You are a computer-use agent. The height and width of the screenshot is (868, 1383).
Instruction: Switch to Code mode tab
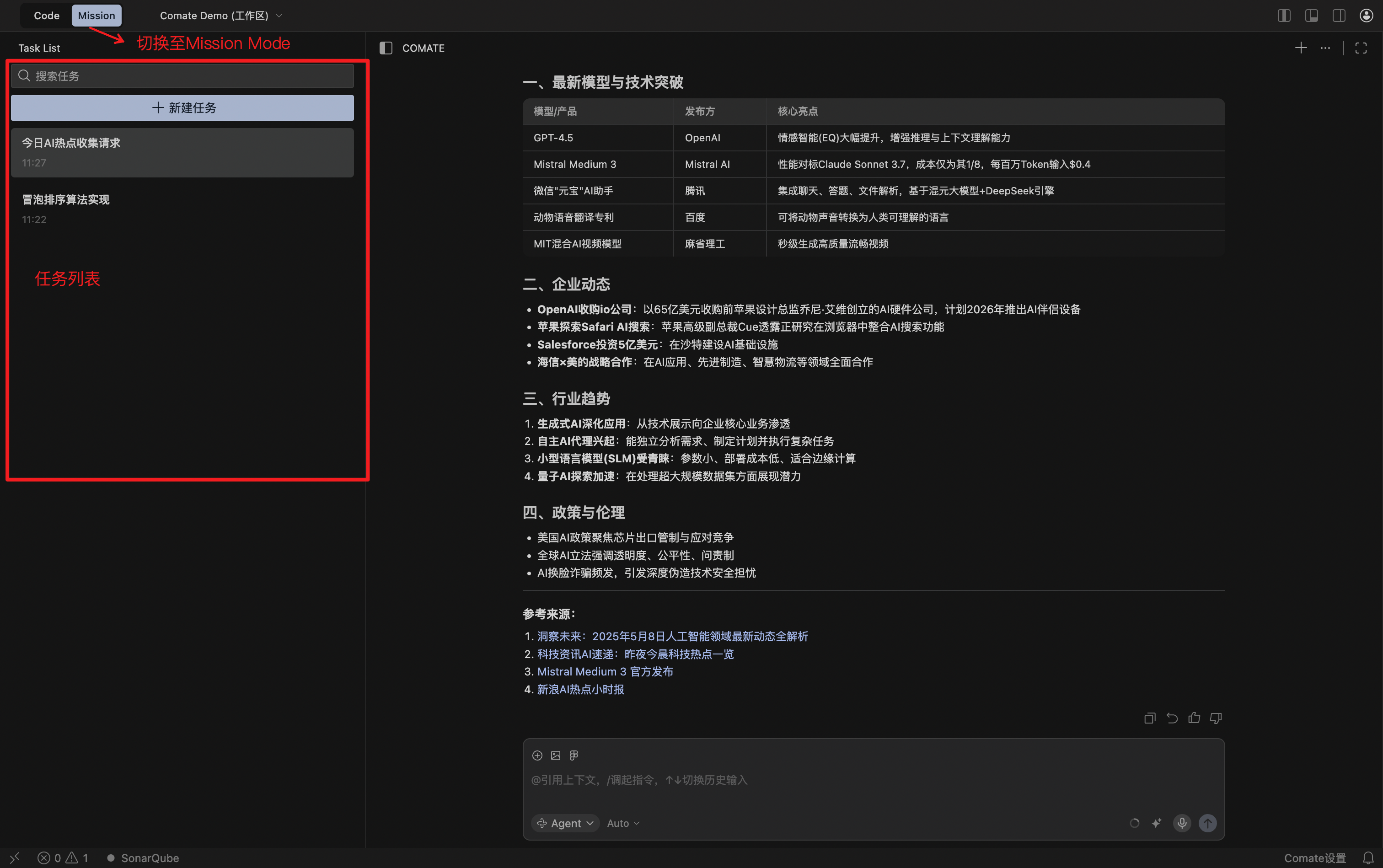(47, 16)
